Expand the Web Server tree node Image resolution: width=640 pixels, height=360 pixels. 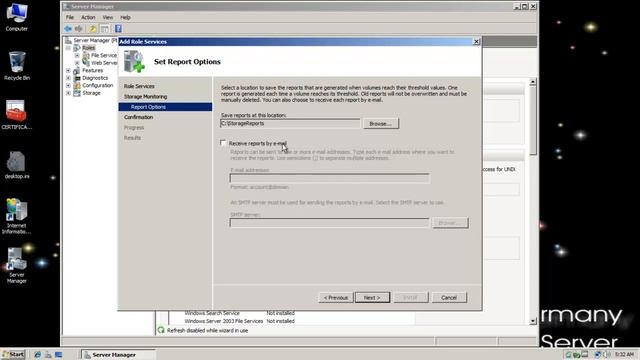point(77,63)
